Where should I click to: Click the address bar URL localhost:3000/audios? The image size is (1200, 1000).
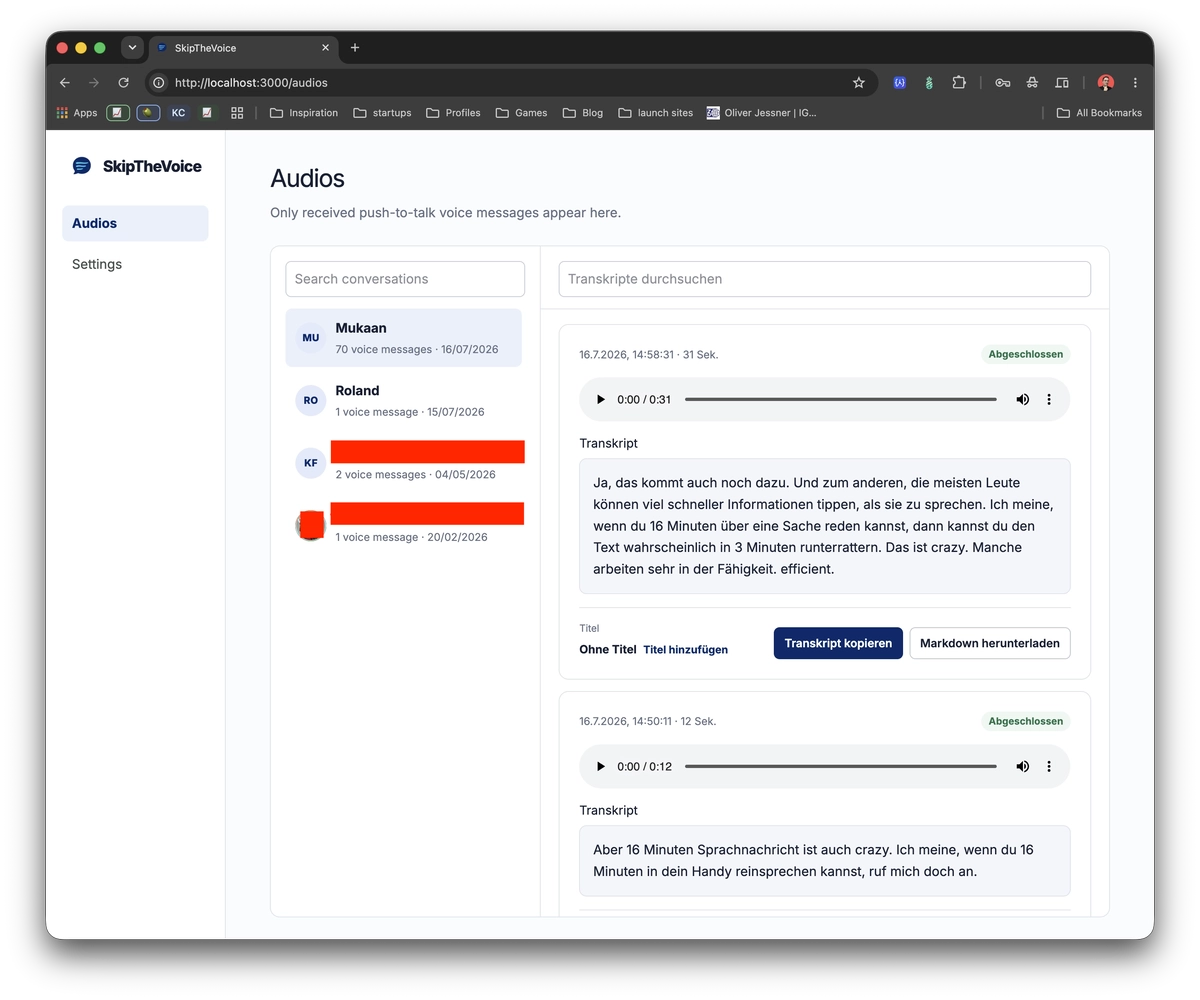251,83
